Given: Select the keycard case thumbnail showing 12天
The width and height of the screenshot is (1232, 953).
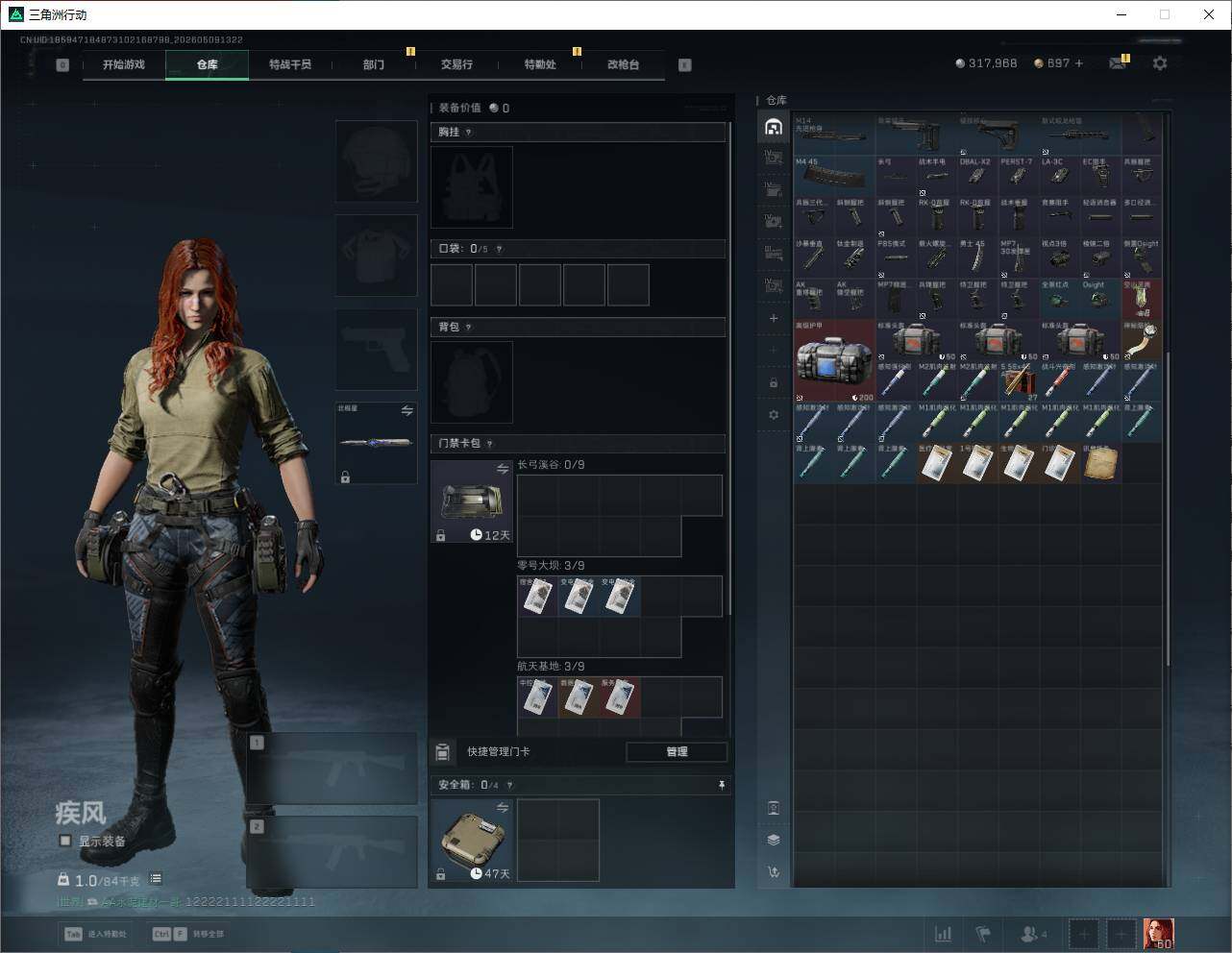Looking at the screenshot, I should tap(472, 501).
